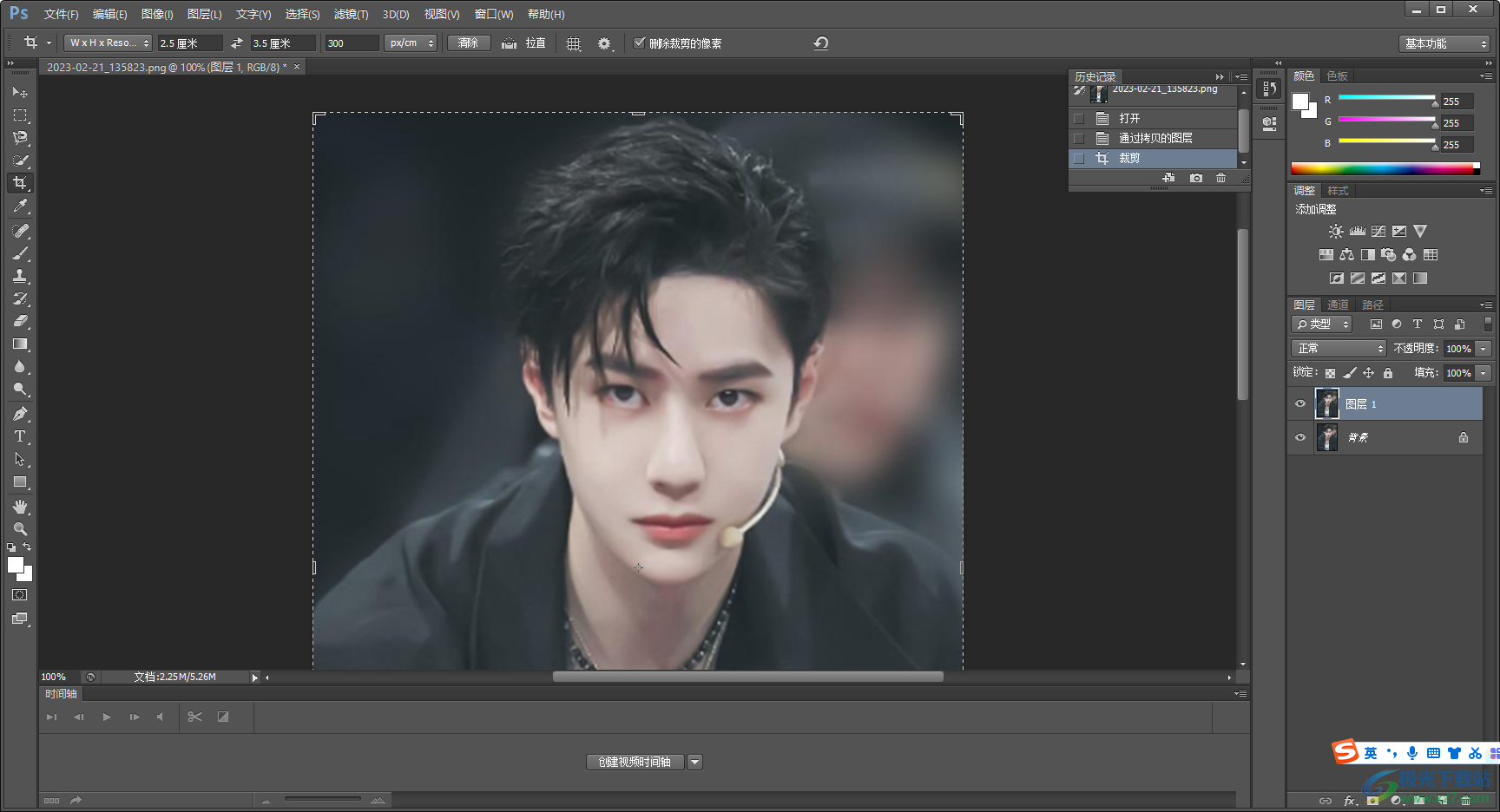The height and width of the screenshot is (812, 1500).
Task: Open the 正常 blend mode dropdown
Action: [x=1339, y=348]
